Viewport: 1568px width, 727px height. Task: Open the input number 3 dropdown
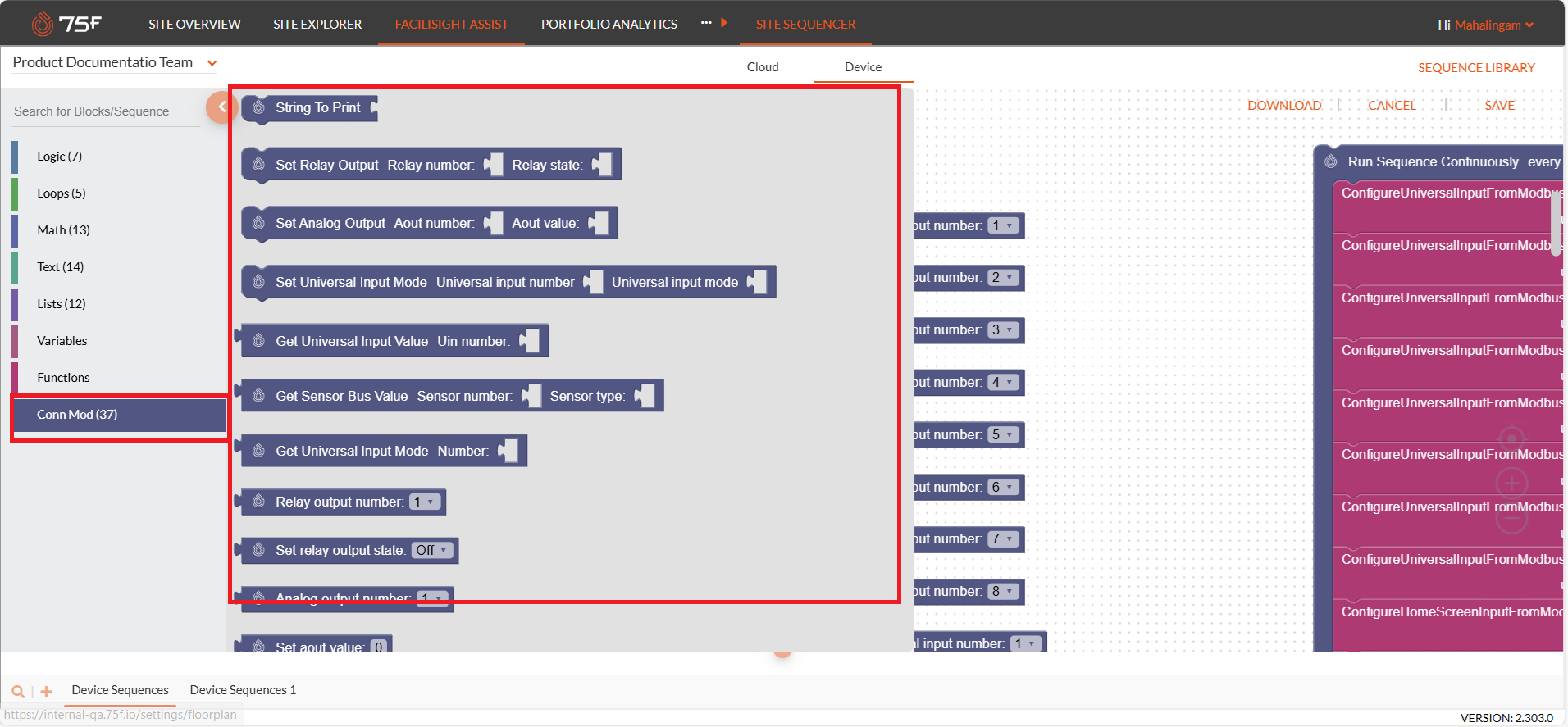click(1003, 329)
